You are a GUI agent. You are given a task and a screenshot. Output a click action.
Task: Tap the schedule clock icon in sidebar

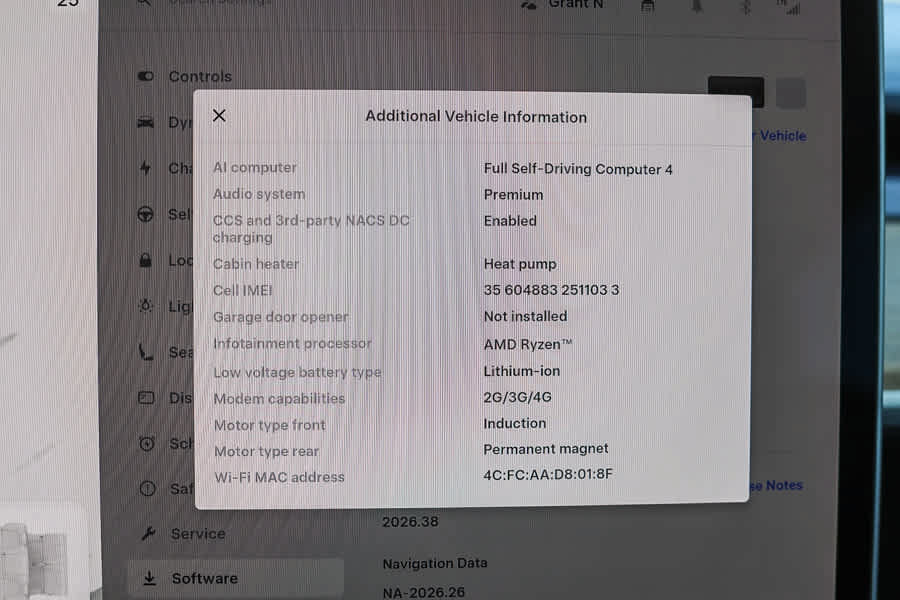tap(147, 443)
